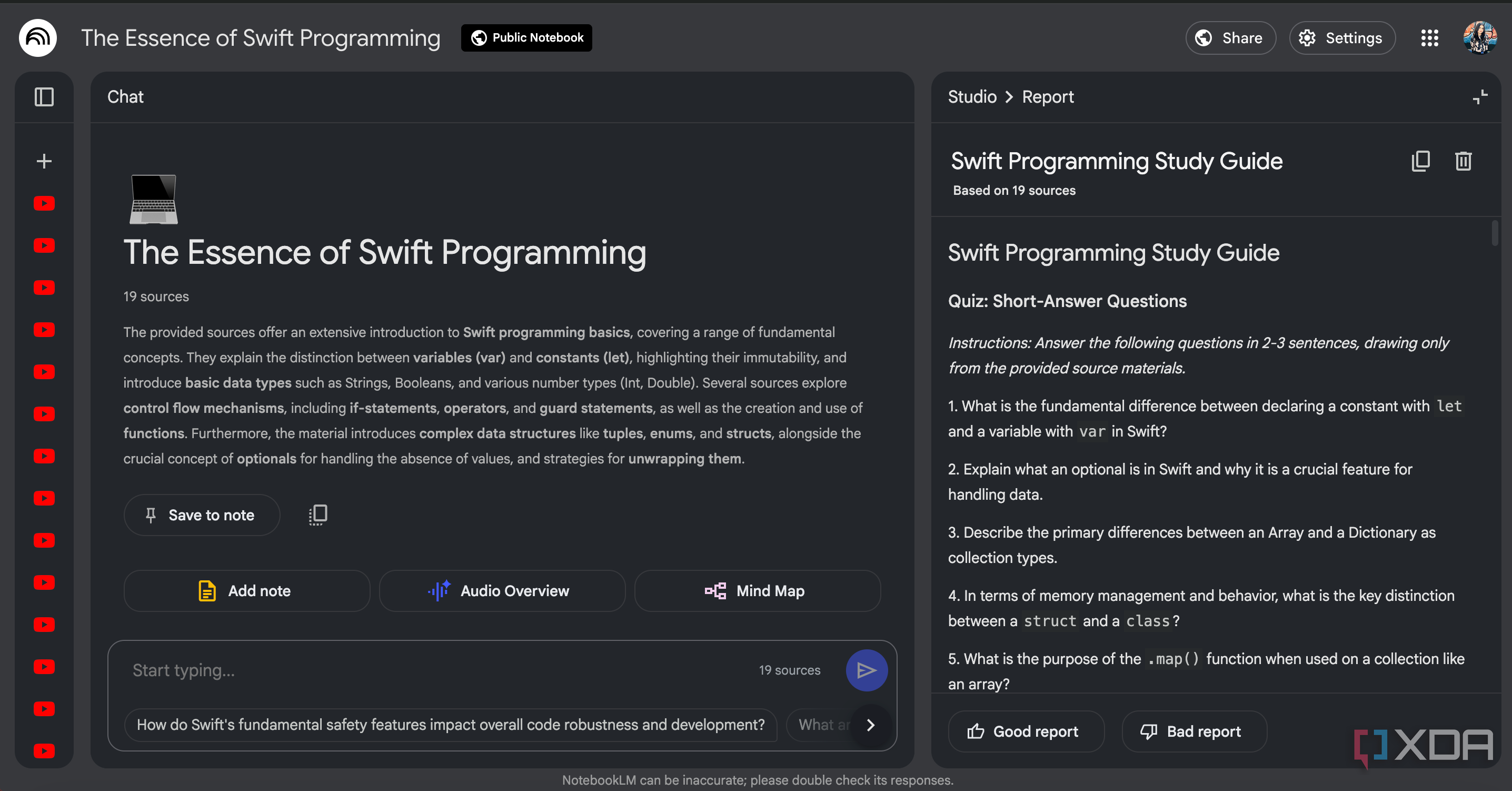This screenshot has width=1512, height=791.
Task: Click the Public Notebook badge
Action: coord(526,37)
